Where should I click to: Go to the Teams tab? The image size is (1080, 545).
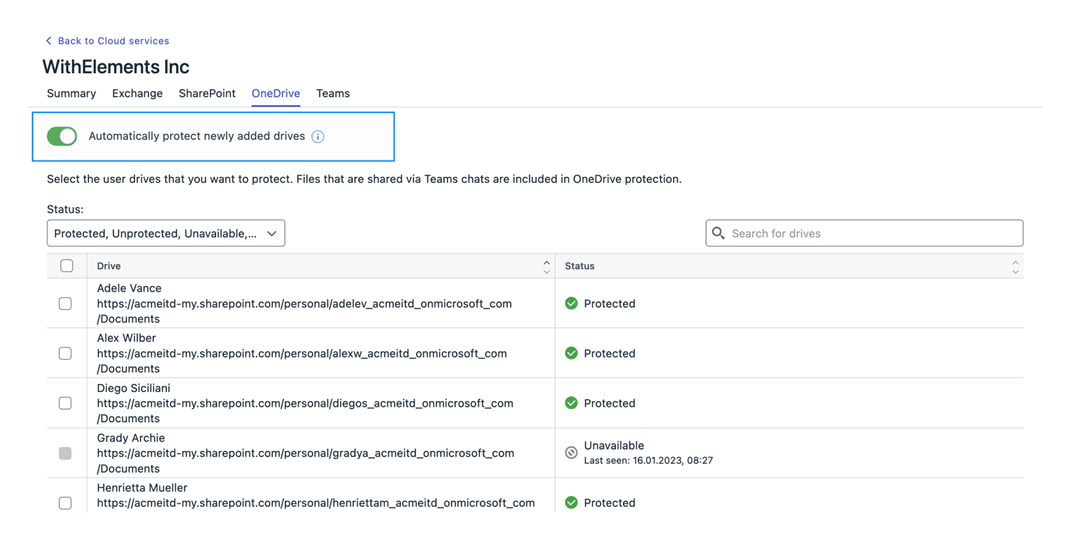[x=333, y=94]
